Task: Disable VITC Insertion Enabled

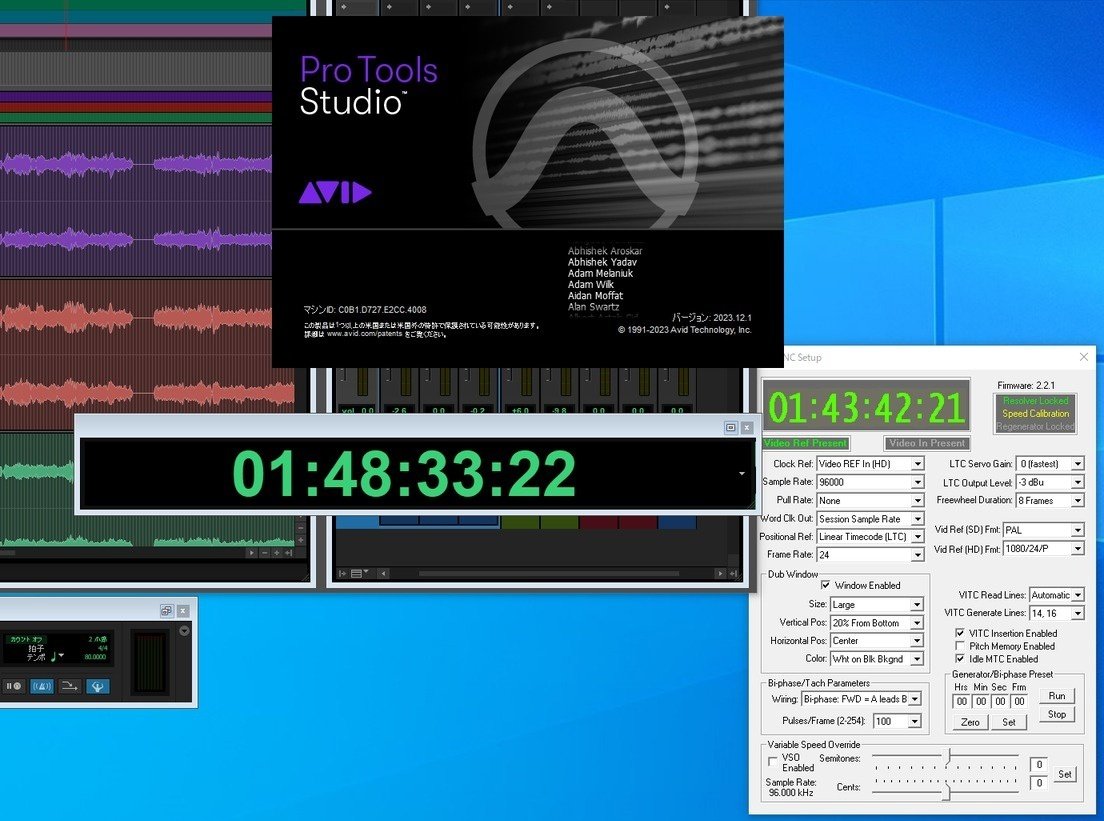Action: coord(960,633)
